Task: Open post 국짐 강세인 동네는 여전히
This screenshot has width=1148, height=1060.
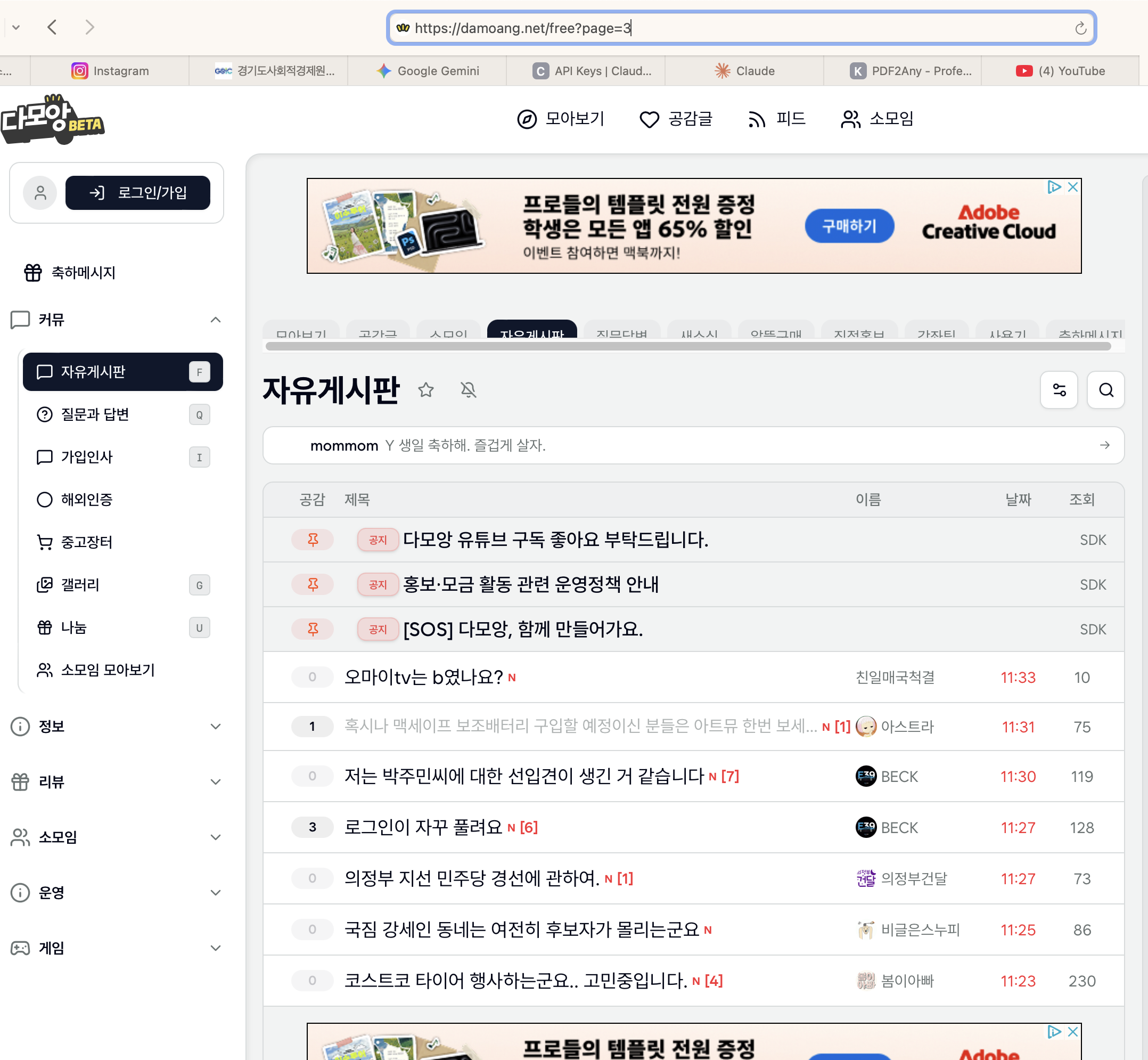Action: [521, 930]
